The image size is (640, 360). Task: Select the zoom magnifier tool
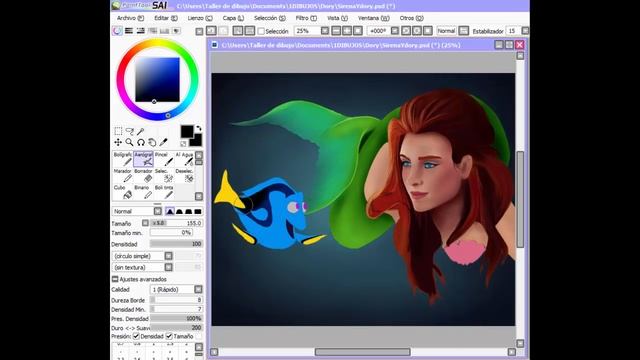click(x=129, y=142)
